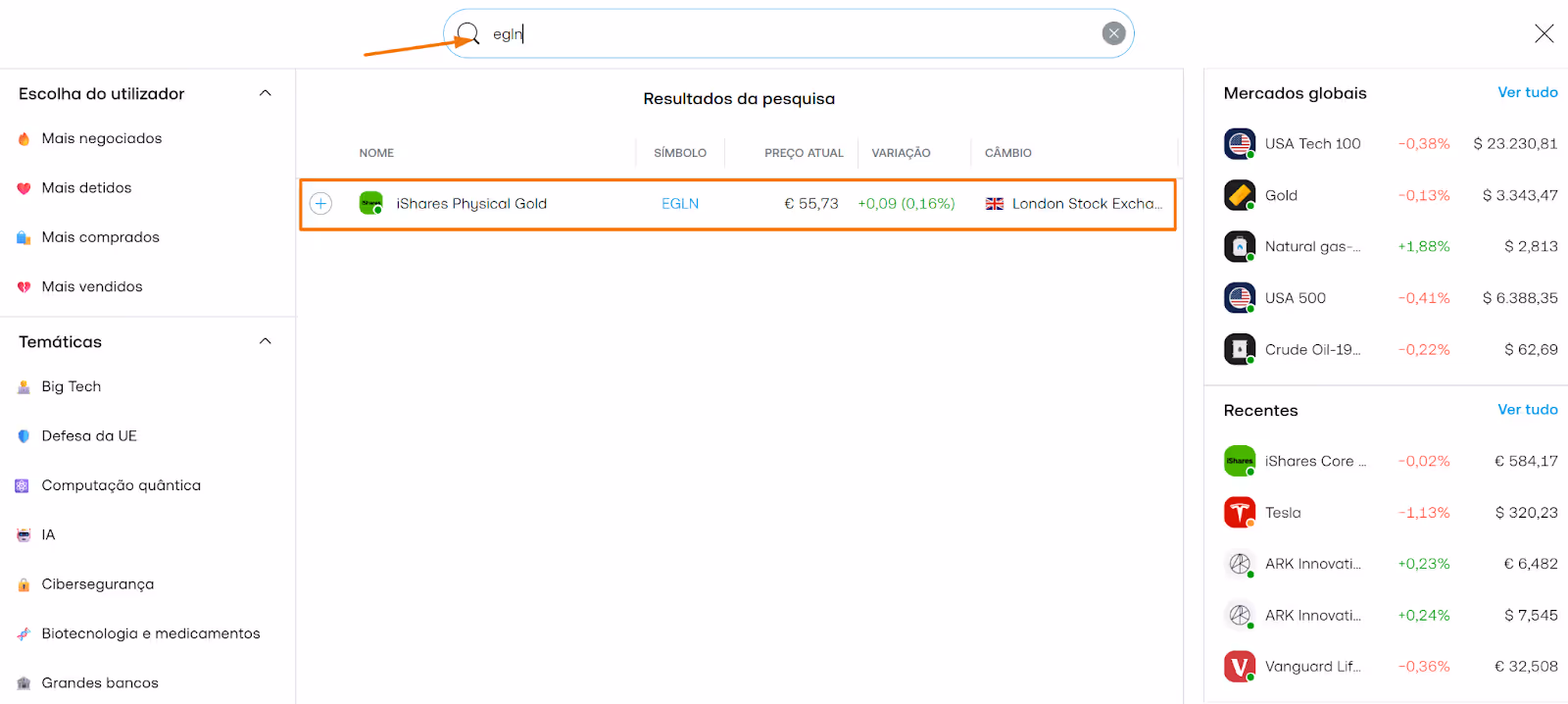Click the +0,09 (0,16%) variation value
1568x704 pixels.
pos(906,204)
